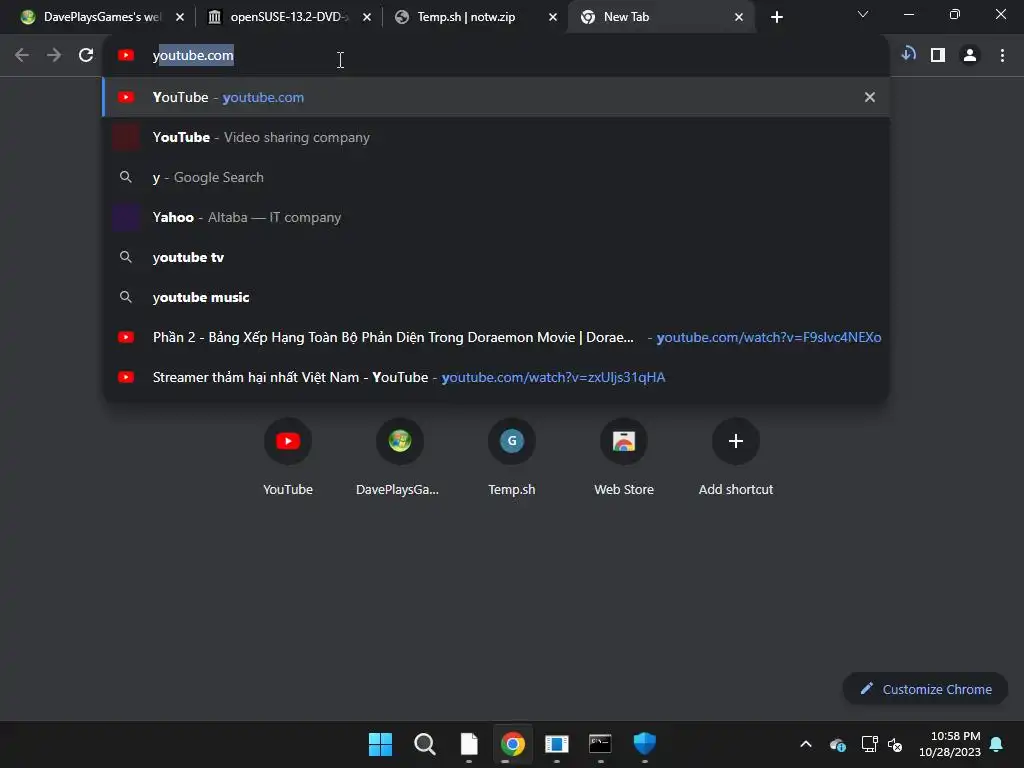
Task: Close the DavePlaysGames tab
Action: point(180,17)
